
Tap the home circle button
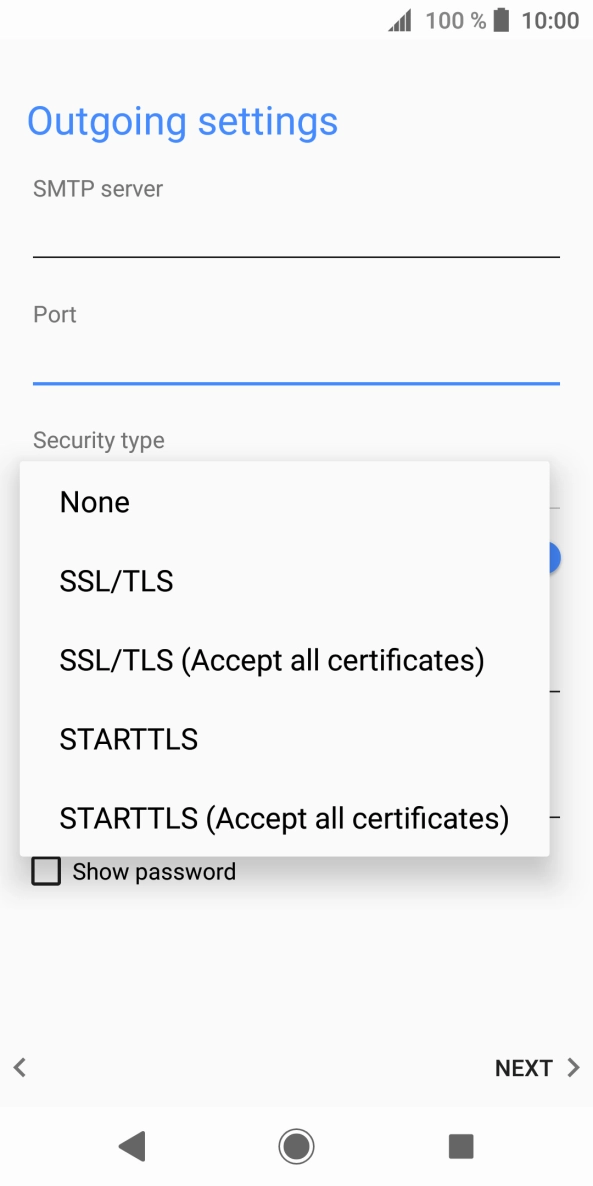[296, 1146]
